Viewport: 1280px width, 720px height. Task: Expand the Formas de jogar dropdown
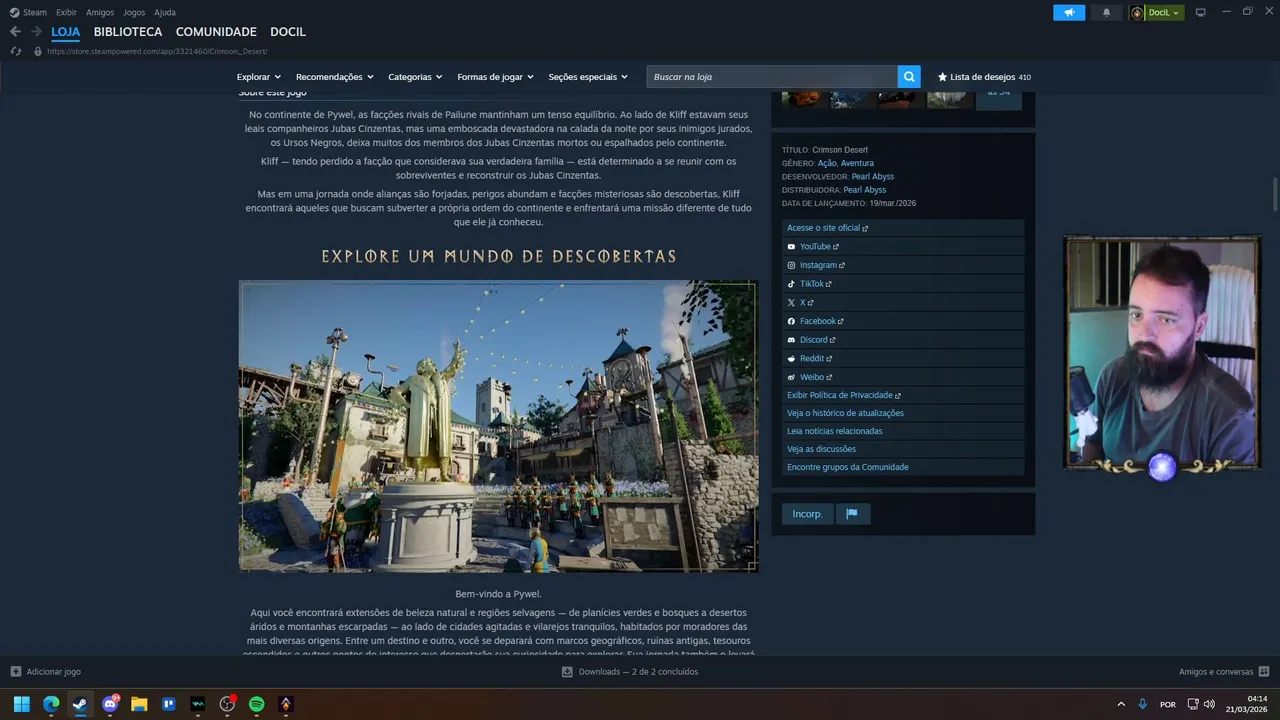click(495, 77)
